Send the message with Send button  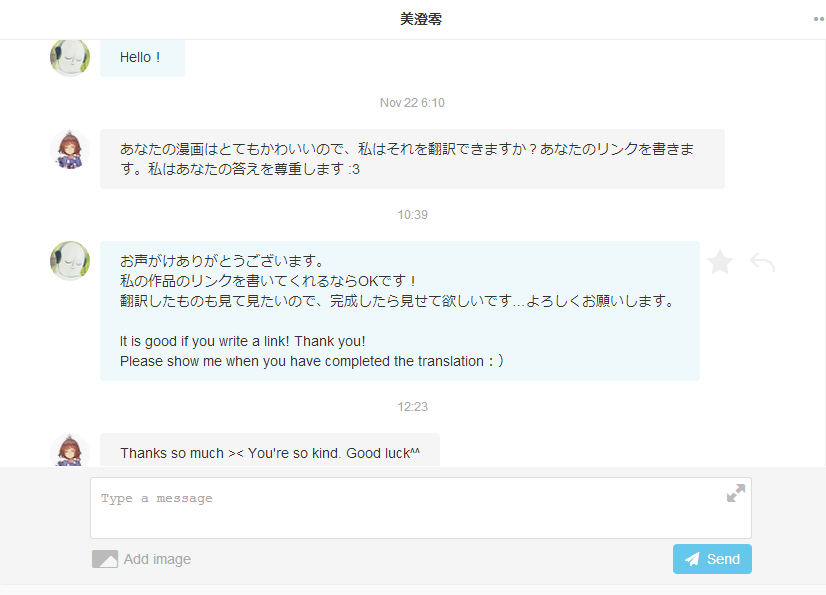coord(712,559)
